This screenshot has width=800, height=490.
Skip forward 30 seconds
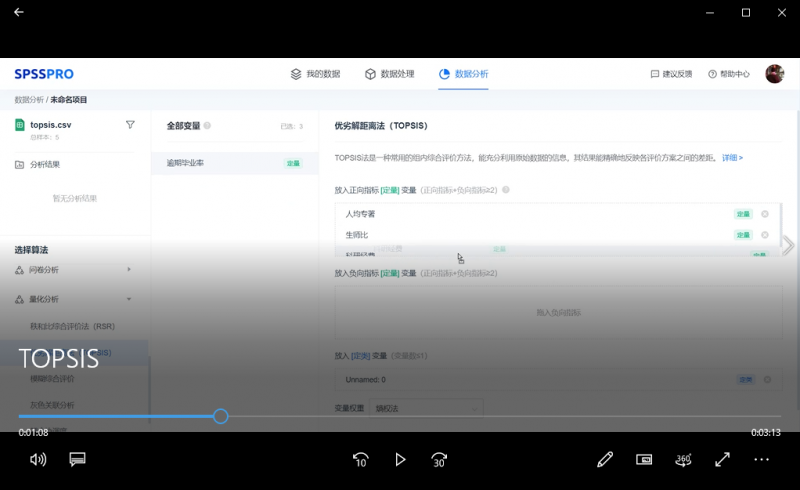pyautogui.click(x=439, y=460)
